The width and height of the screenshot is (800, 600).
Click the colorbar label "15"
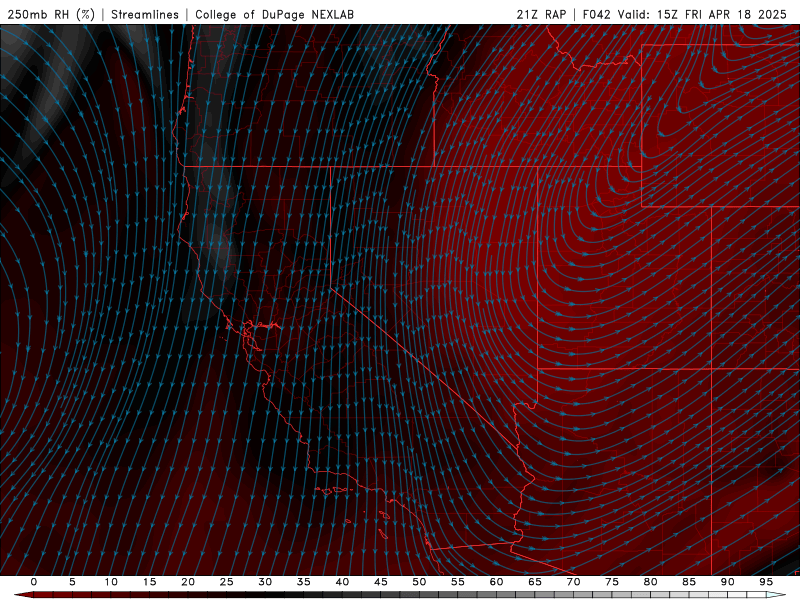(149, 582)
